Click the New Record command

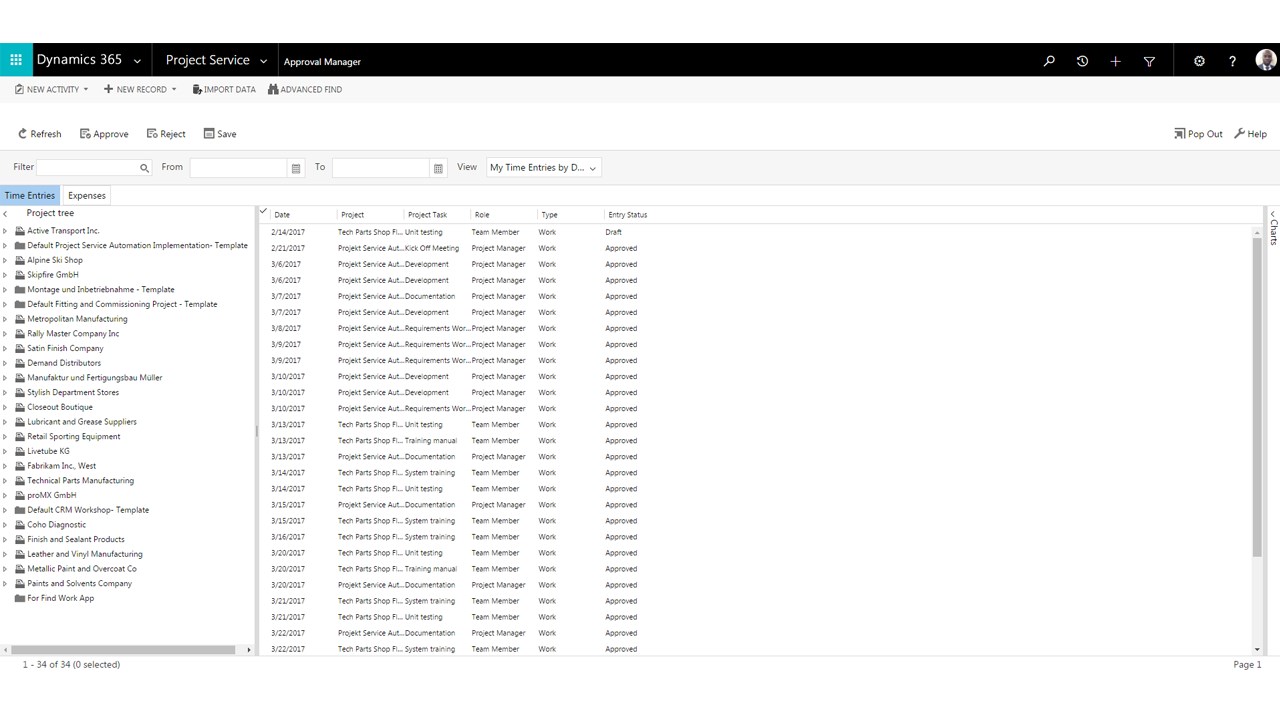pos(140,89)
